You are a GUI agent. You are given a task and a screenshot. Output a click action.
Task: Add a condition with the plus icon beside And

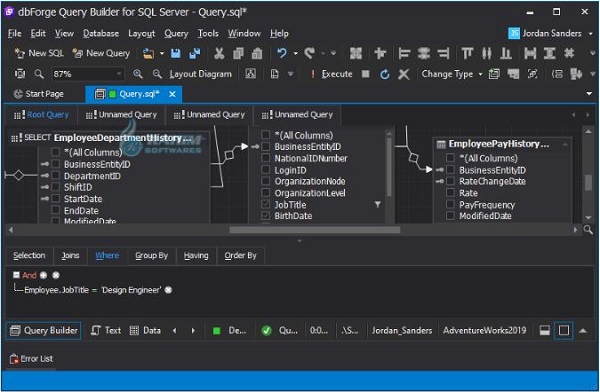(43, 275)
